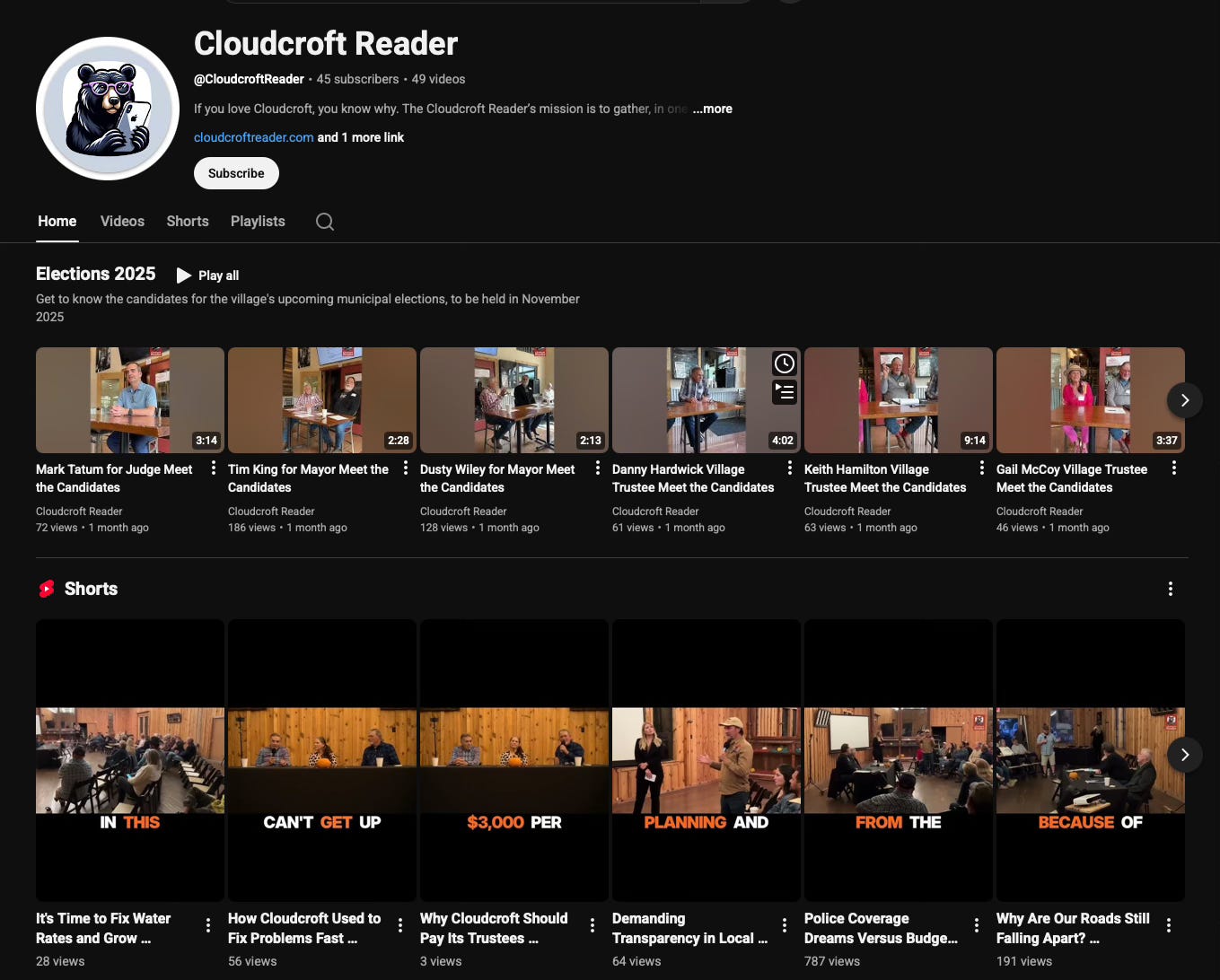Open 'Police Coverage Dreams Versus Budget' title
The width and height of the screenshot is (1220, 980).
pos(881,928)
